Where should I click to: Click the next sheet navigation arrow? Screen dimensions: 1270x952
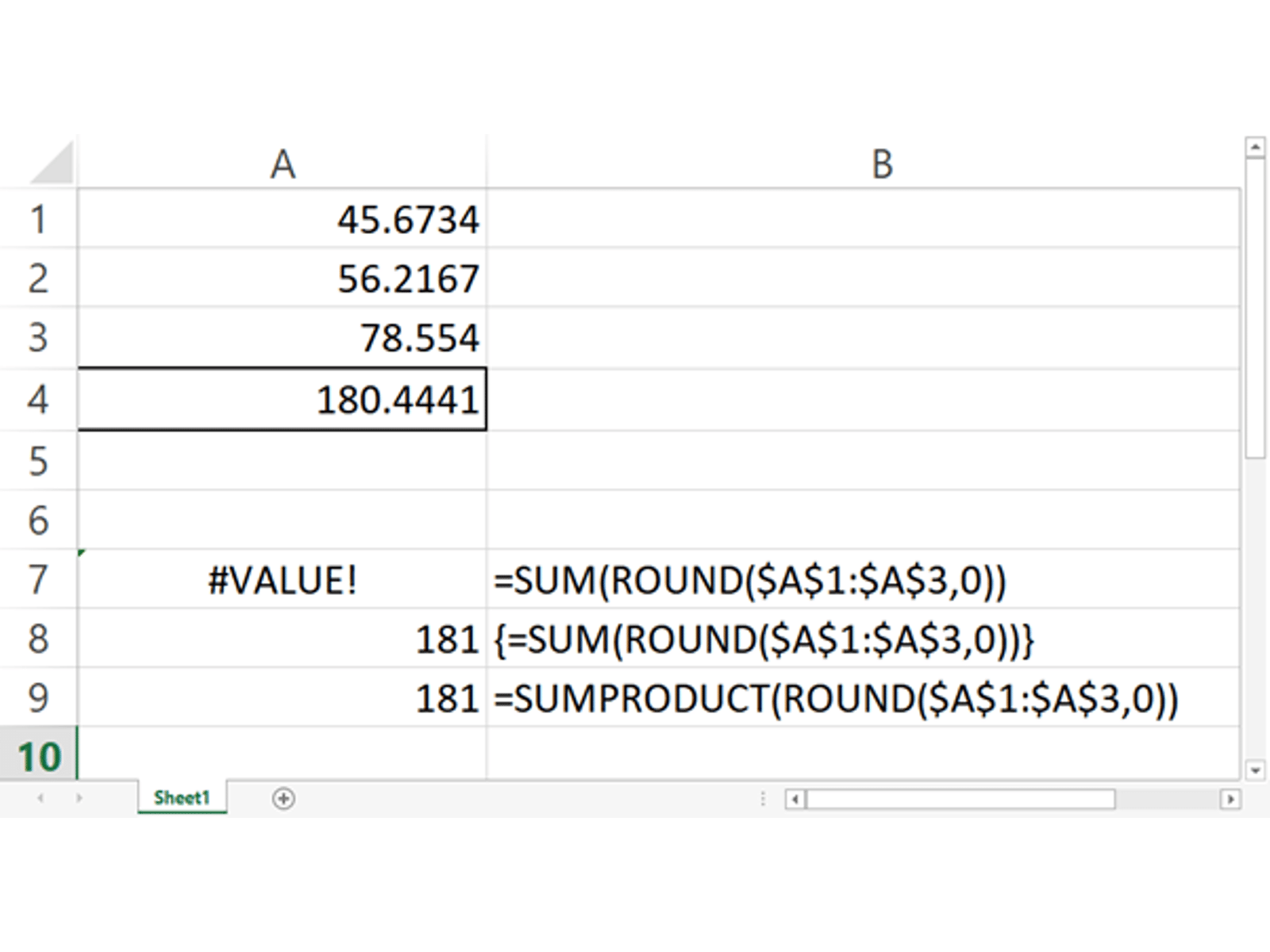79,798
